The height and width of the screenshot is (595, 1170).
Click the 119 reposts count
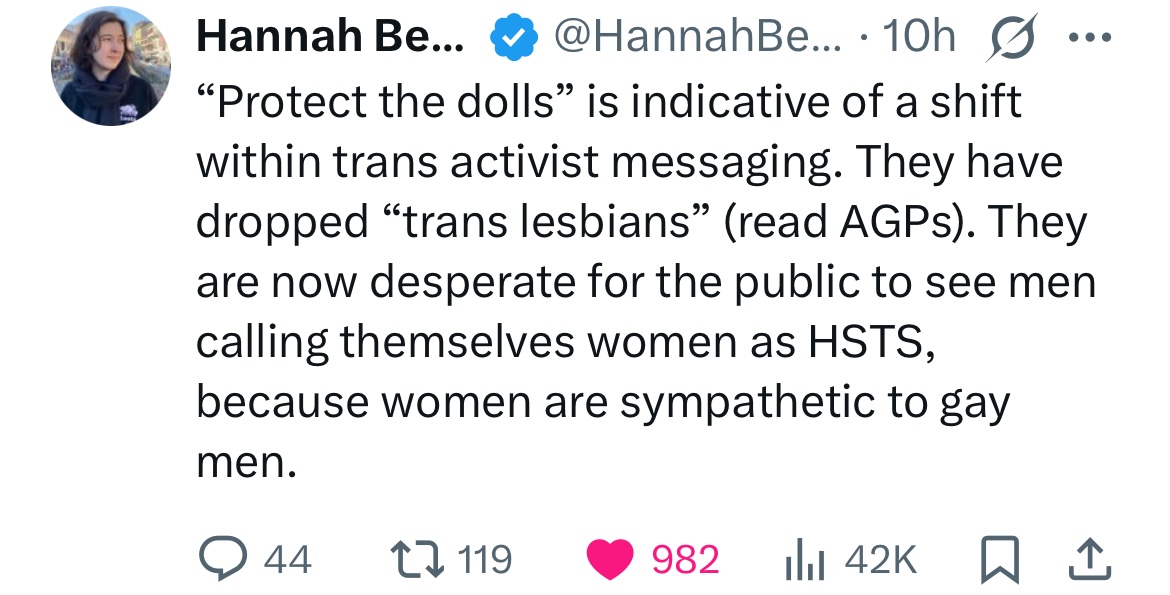pyautogui.click(x=484, y=560)
